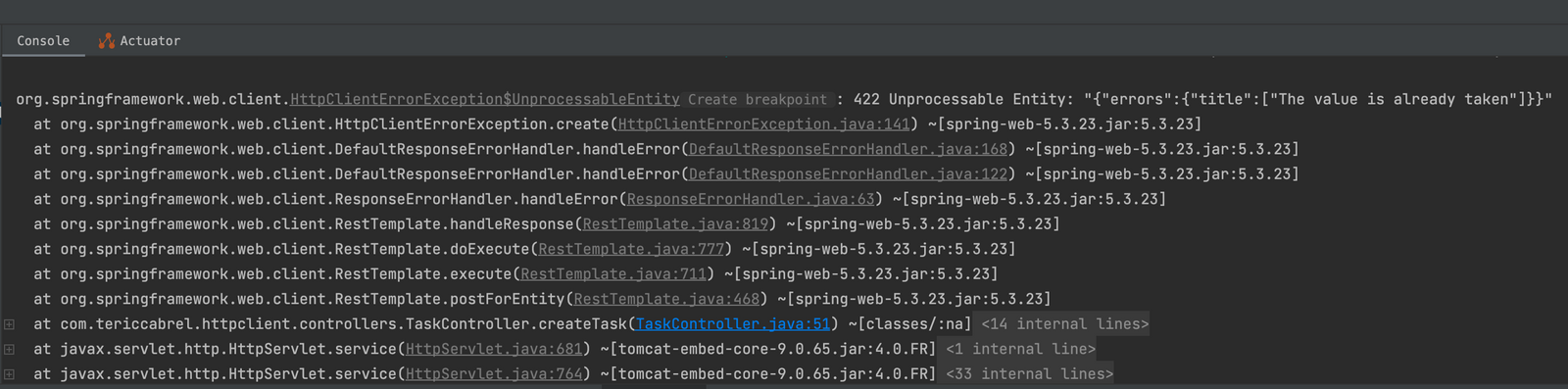Open the RestTemplate.java:819 link
This screenshot has height=389, width=1568.
tap(676, 224)
